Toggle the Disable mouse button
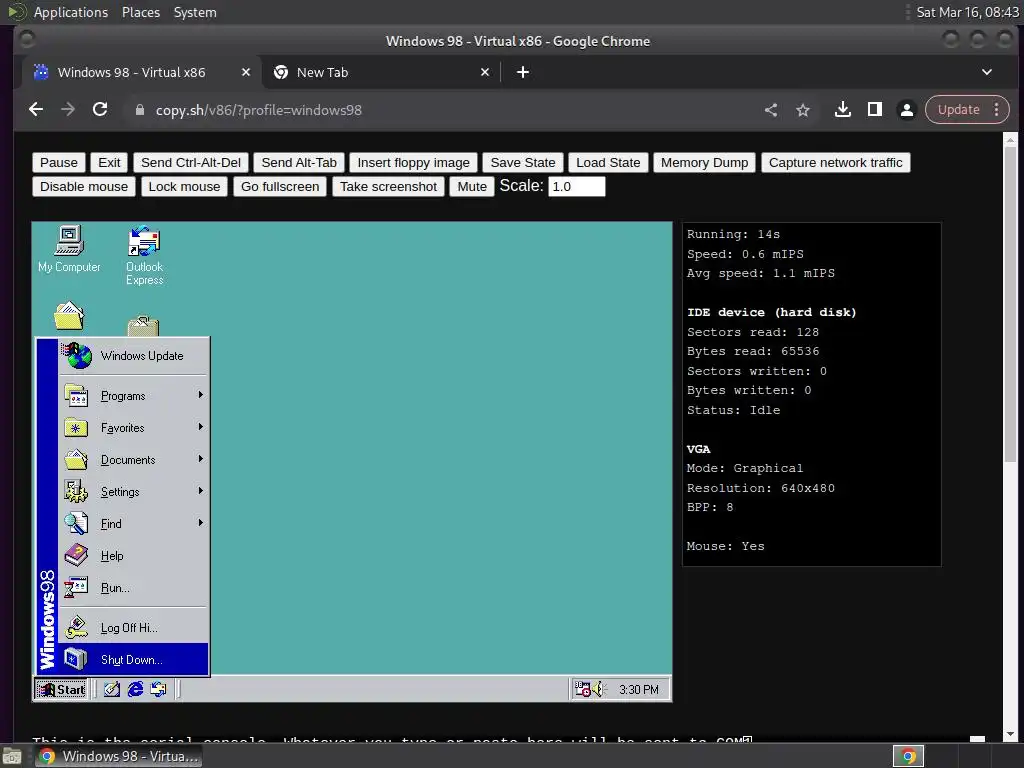 coord(84,187)
